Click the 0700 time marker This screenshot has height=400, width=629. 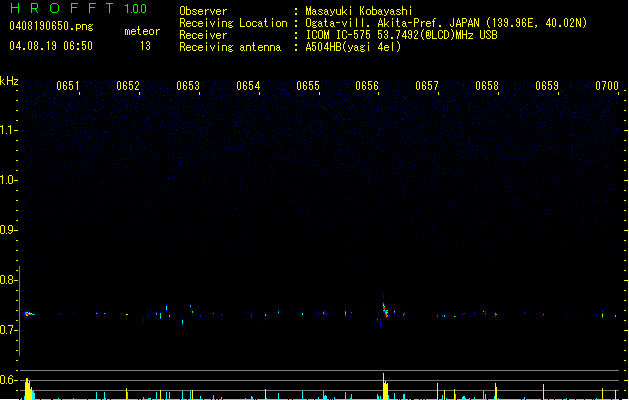(607, 86)
